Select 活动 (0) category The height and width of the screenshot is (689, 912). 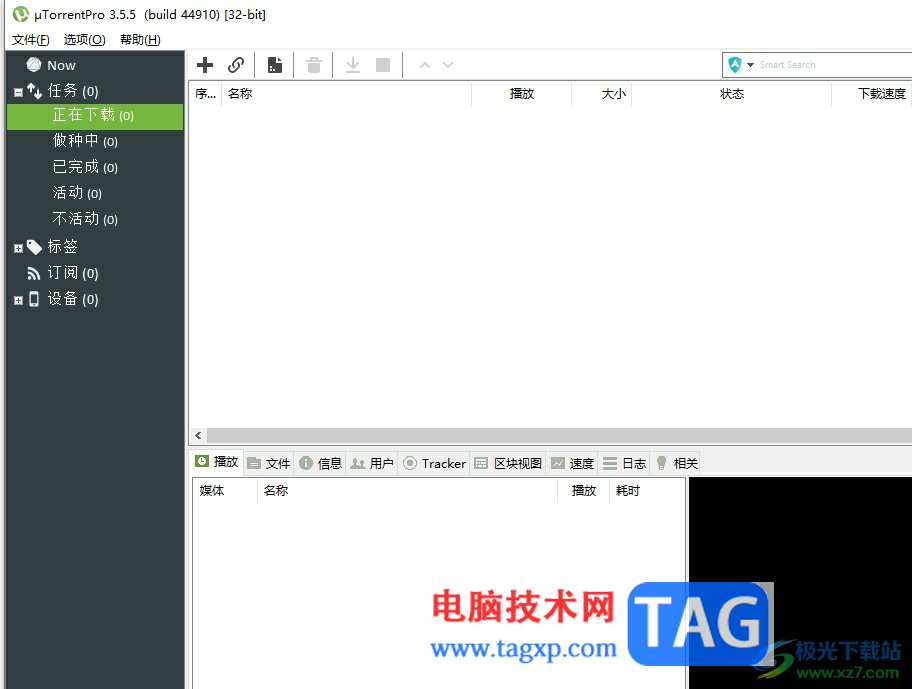coord(77,192)
